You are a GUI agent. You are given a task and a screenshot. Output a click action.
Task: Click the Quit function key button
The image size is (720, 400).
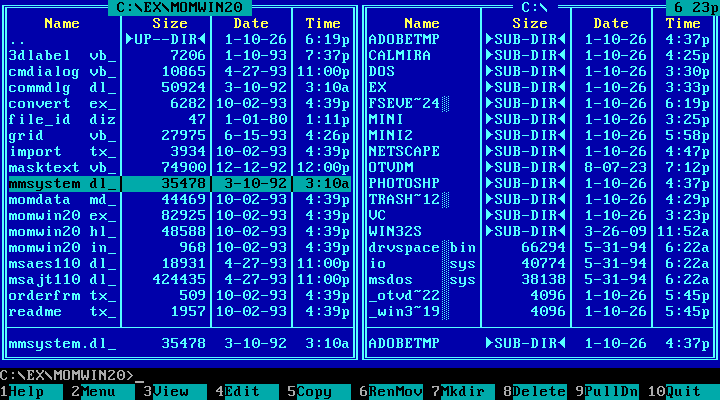[x=684, y=392]
